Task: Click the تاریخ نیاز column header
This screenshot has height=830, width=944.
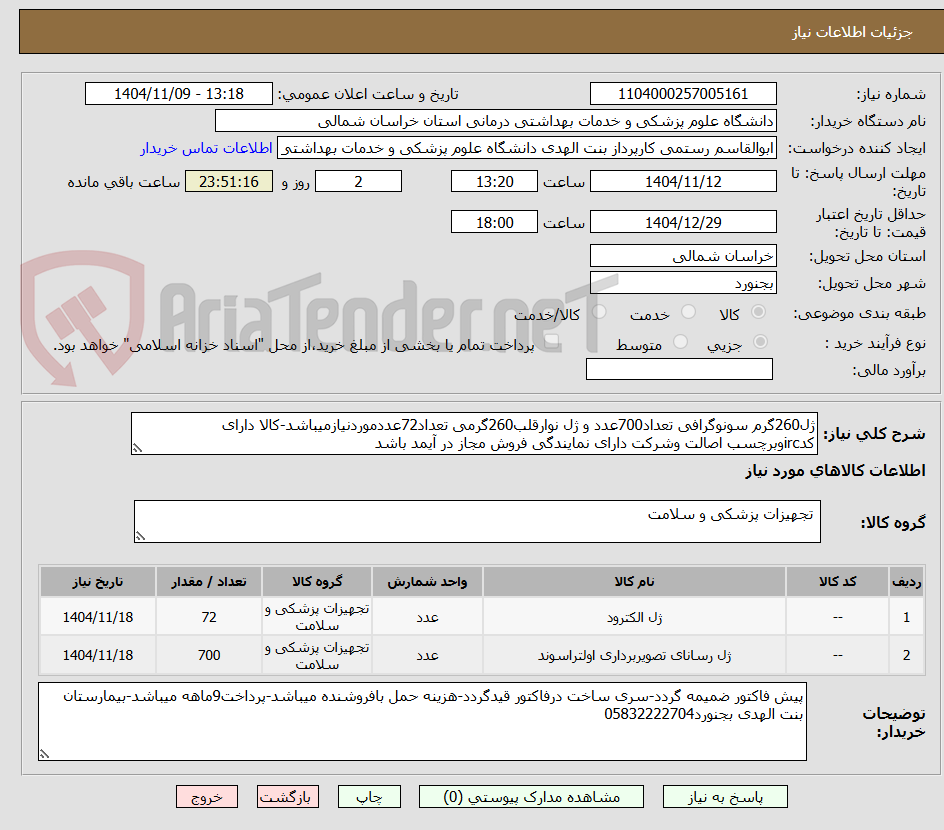Action: click(x=98, y=581)
